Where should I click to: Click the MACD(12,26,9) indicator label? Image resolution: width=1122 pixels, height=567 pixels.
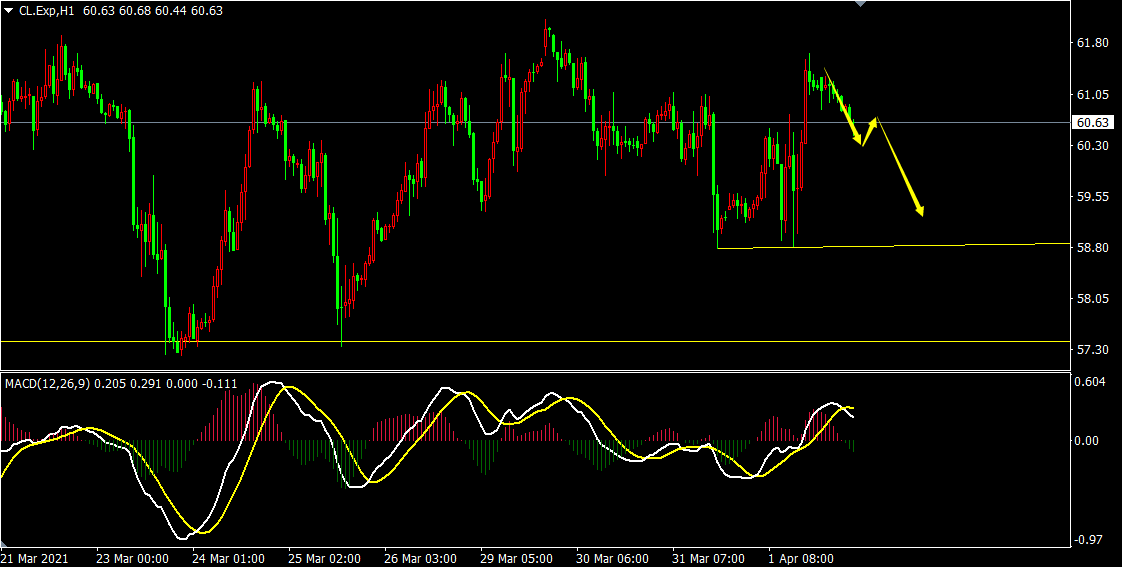pos(47,383)
